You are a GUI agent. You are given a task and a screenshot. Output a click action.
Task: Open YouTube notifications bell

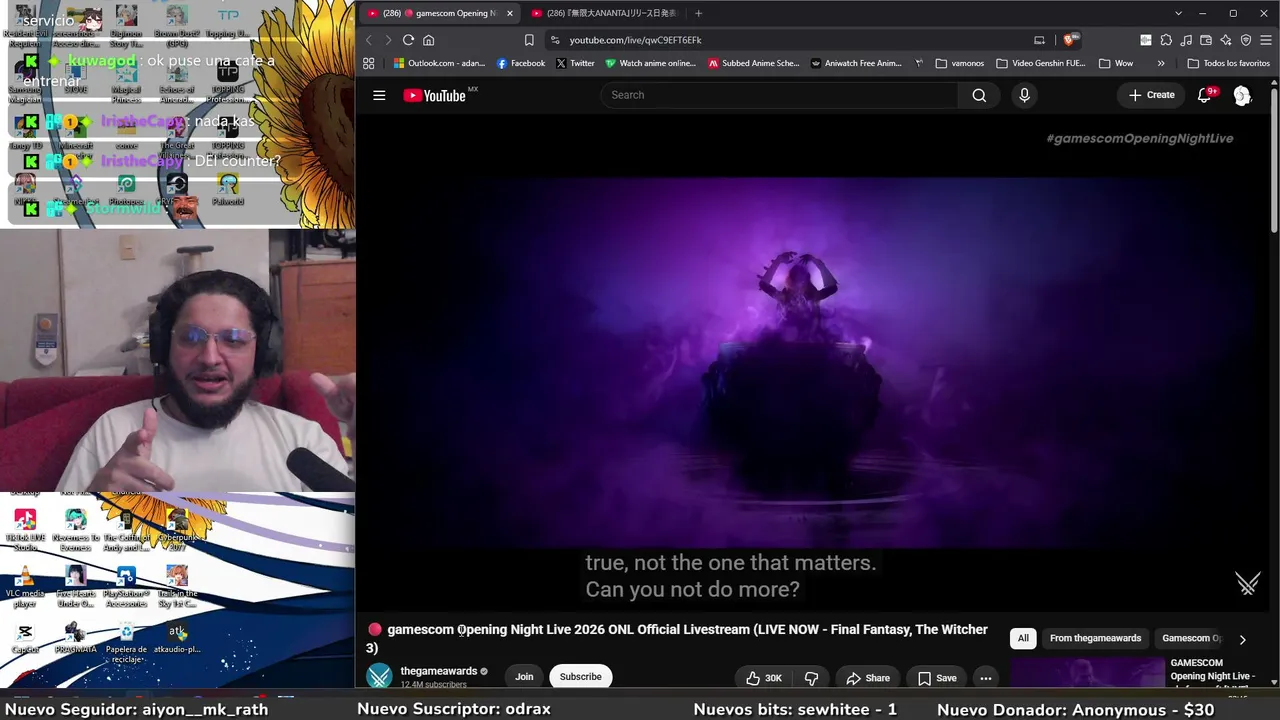coord(1204,95)
